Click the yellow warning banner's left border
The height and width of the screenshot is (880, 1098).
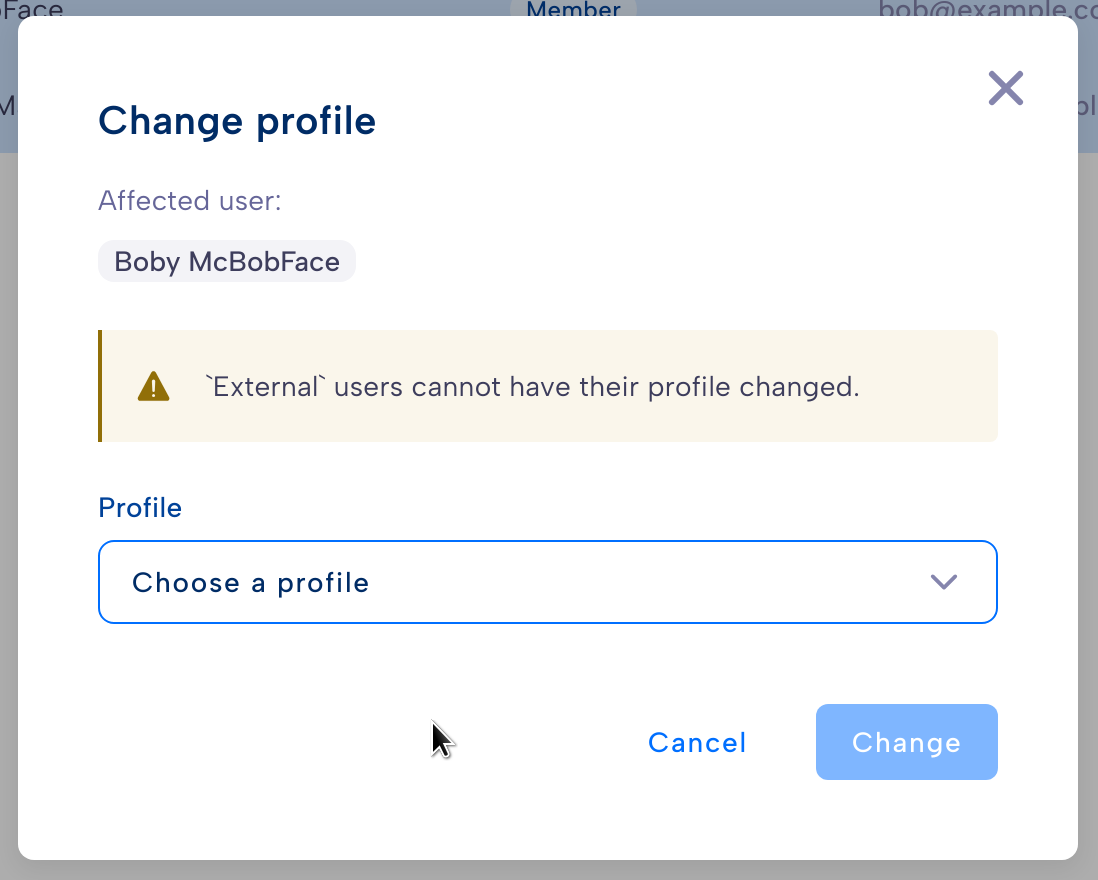tap(100, 386)
